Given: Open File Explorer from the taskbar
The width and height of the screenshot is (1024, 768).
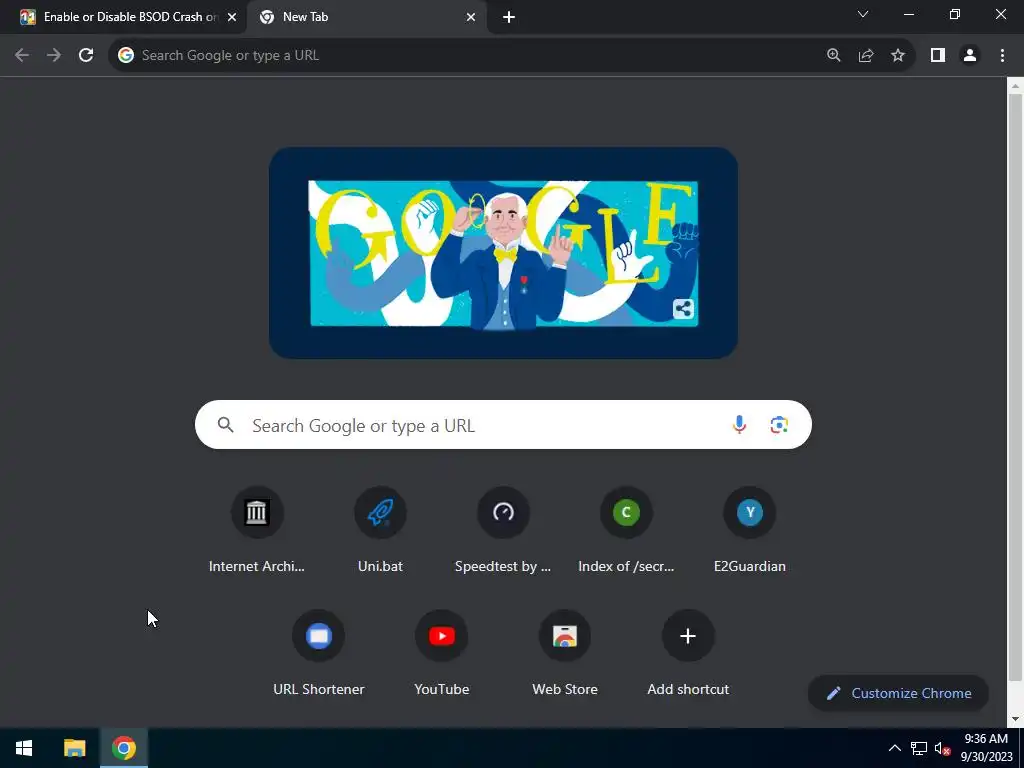Looking at the screenshot, I should pyautogui.click(x=74, y=748).
